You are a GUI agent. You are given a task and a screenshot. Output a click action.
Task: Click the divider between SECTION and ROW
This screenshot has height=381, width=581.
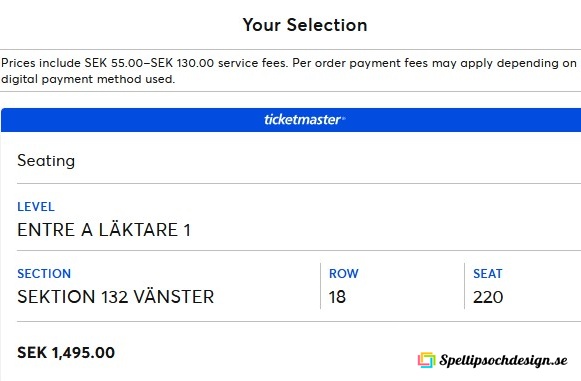pyautogui.click(x=321, y=286)
